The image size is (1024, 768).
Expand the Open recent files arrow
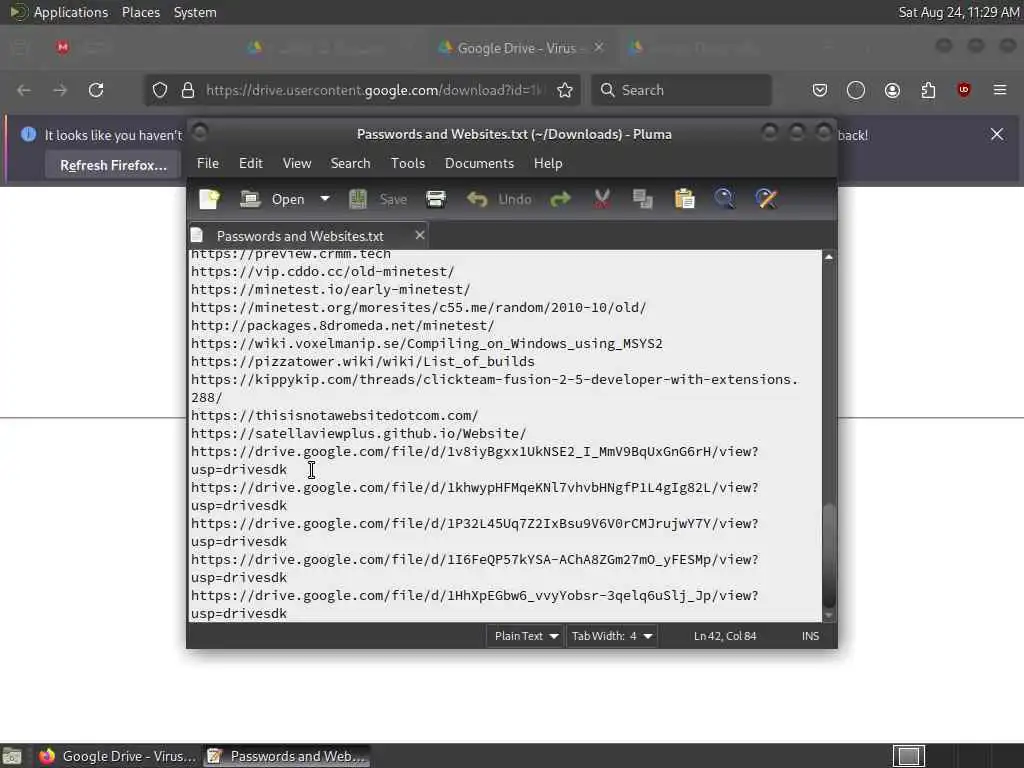pyautogui.click(x=325, y=199)
